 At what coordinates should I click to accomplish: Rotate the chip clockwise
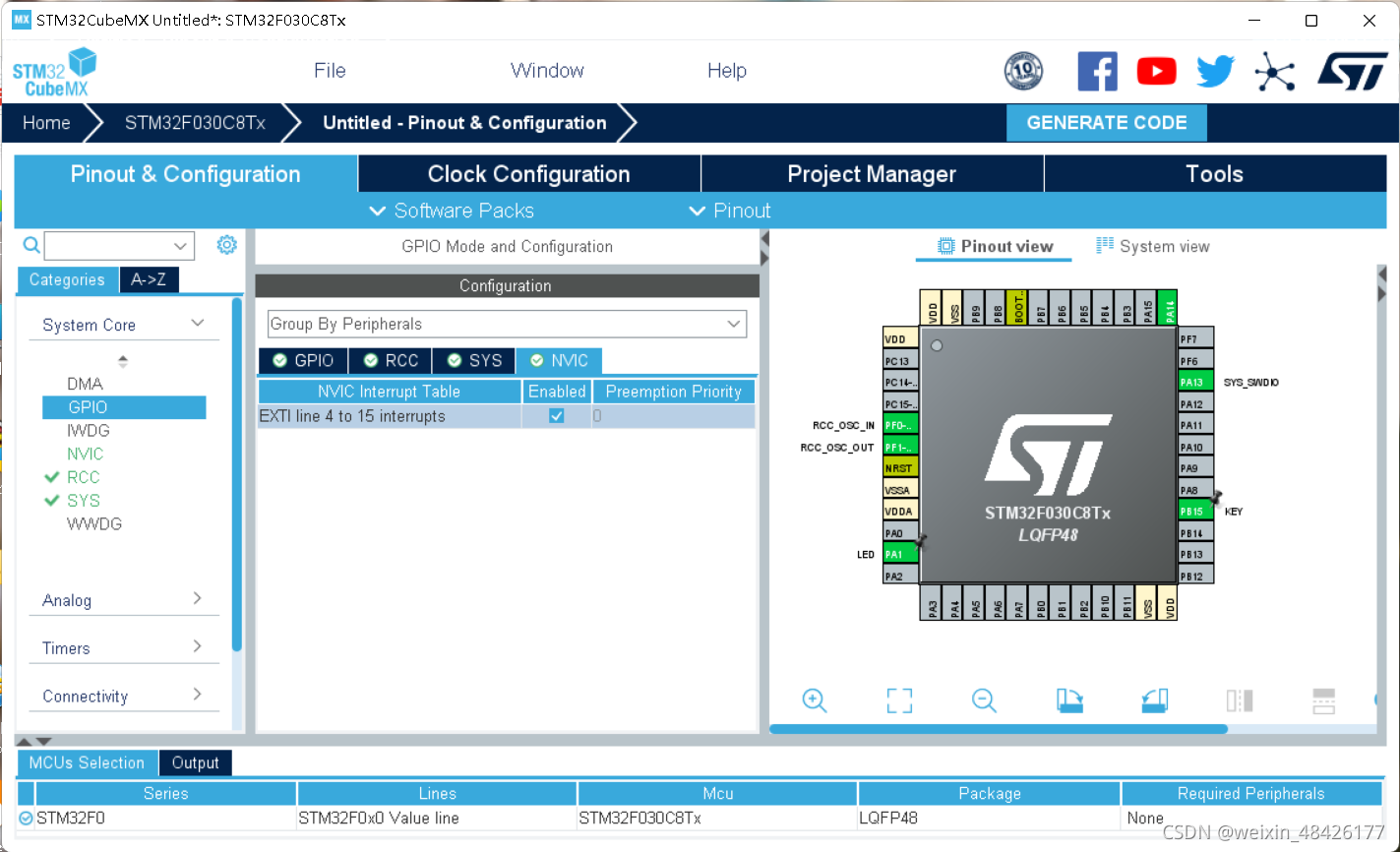(1069, 700)
